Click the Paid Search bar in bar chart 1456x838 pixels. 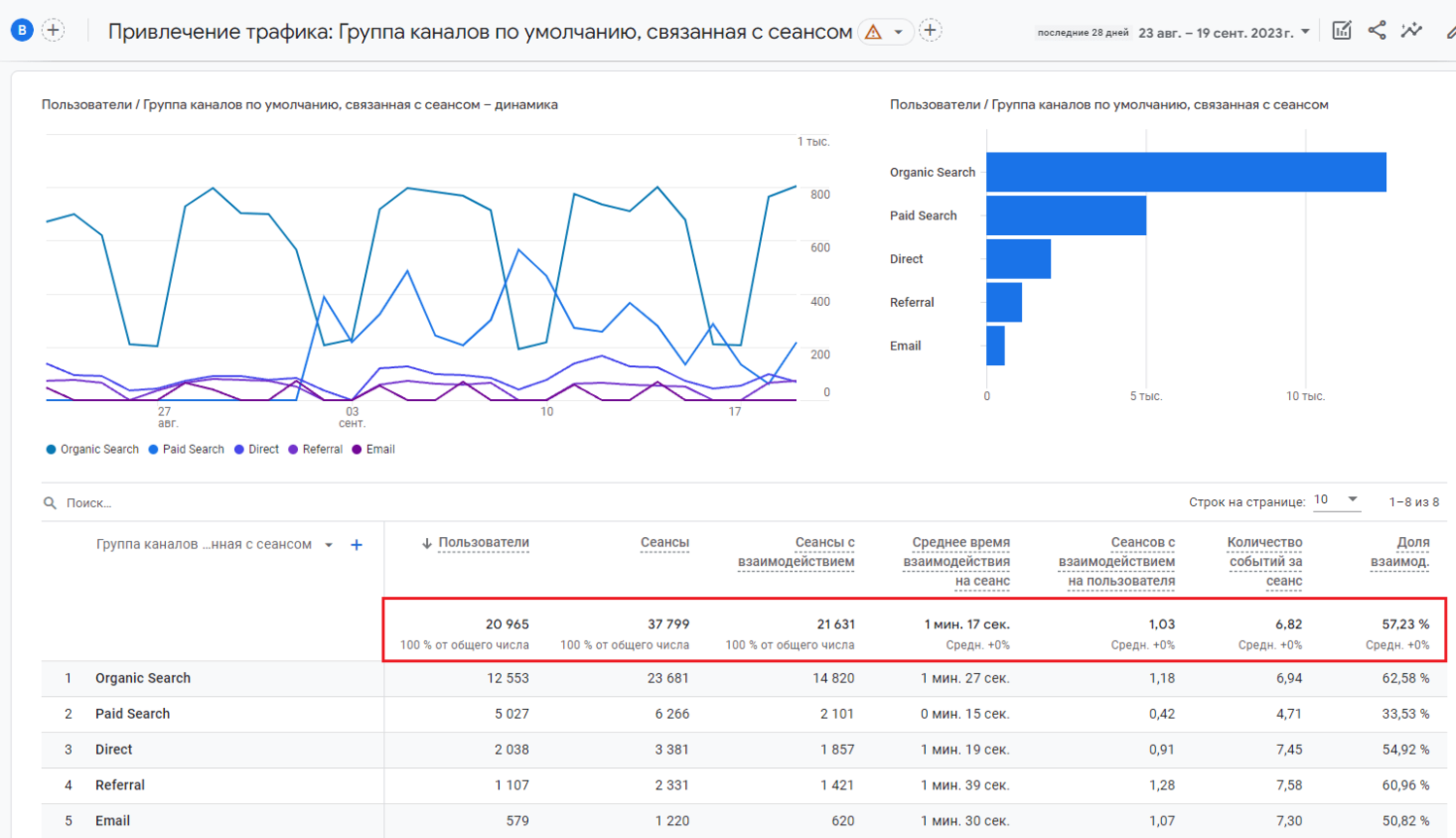[x=1066, y=216]
